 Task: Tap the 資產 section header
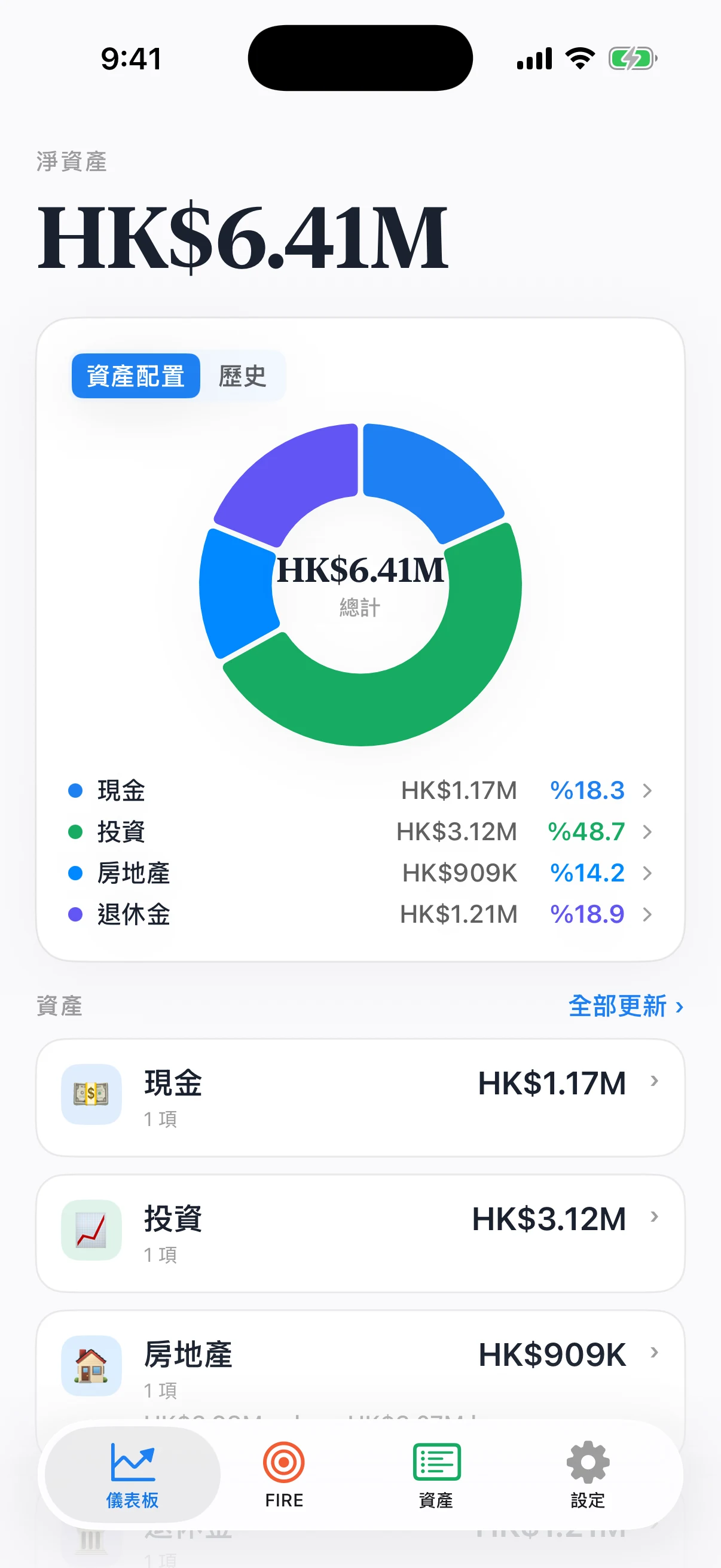click(x=60, y=1006)
